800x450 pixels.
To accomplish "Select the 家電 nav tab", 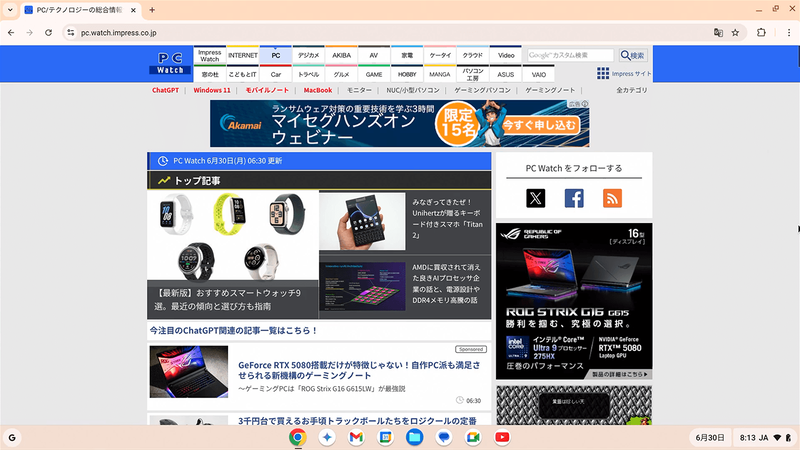I will coord(407,55).
